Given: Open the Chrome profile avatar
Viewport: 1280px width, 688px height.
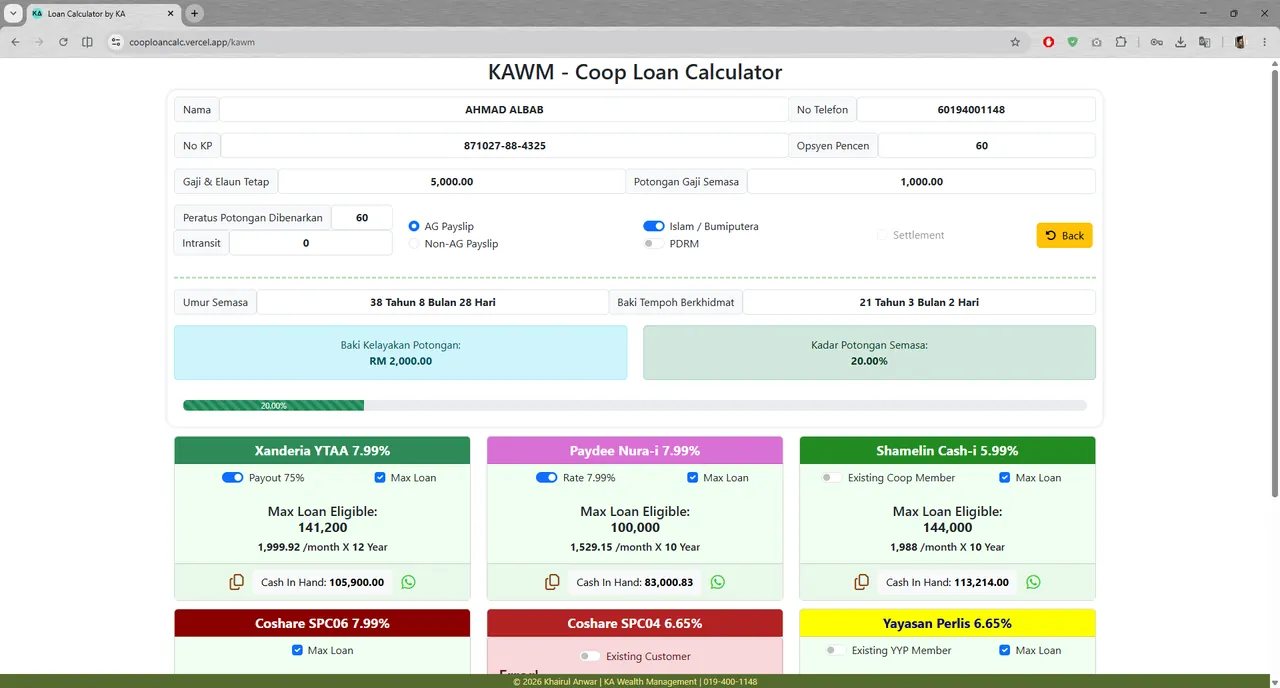Looking at the screenshot, I should pyautogui.click(x=1240, y=42).
